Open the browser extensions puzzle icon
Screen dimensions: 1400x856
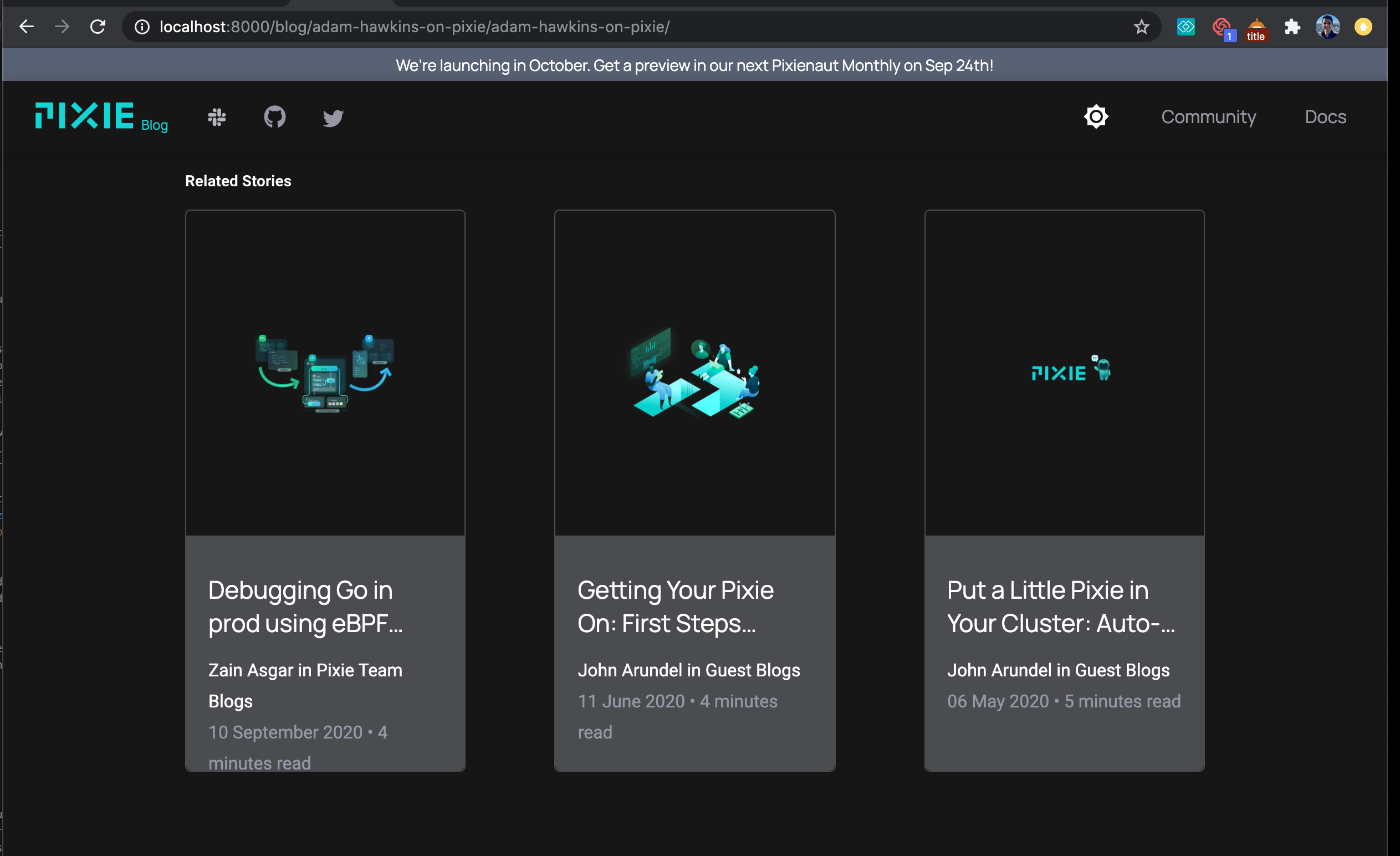click(x=1292, y=27)
